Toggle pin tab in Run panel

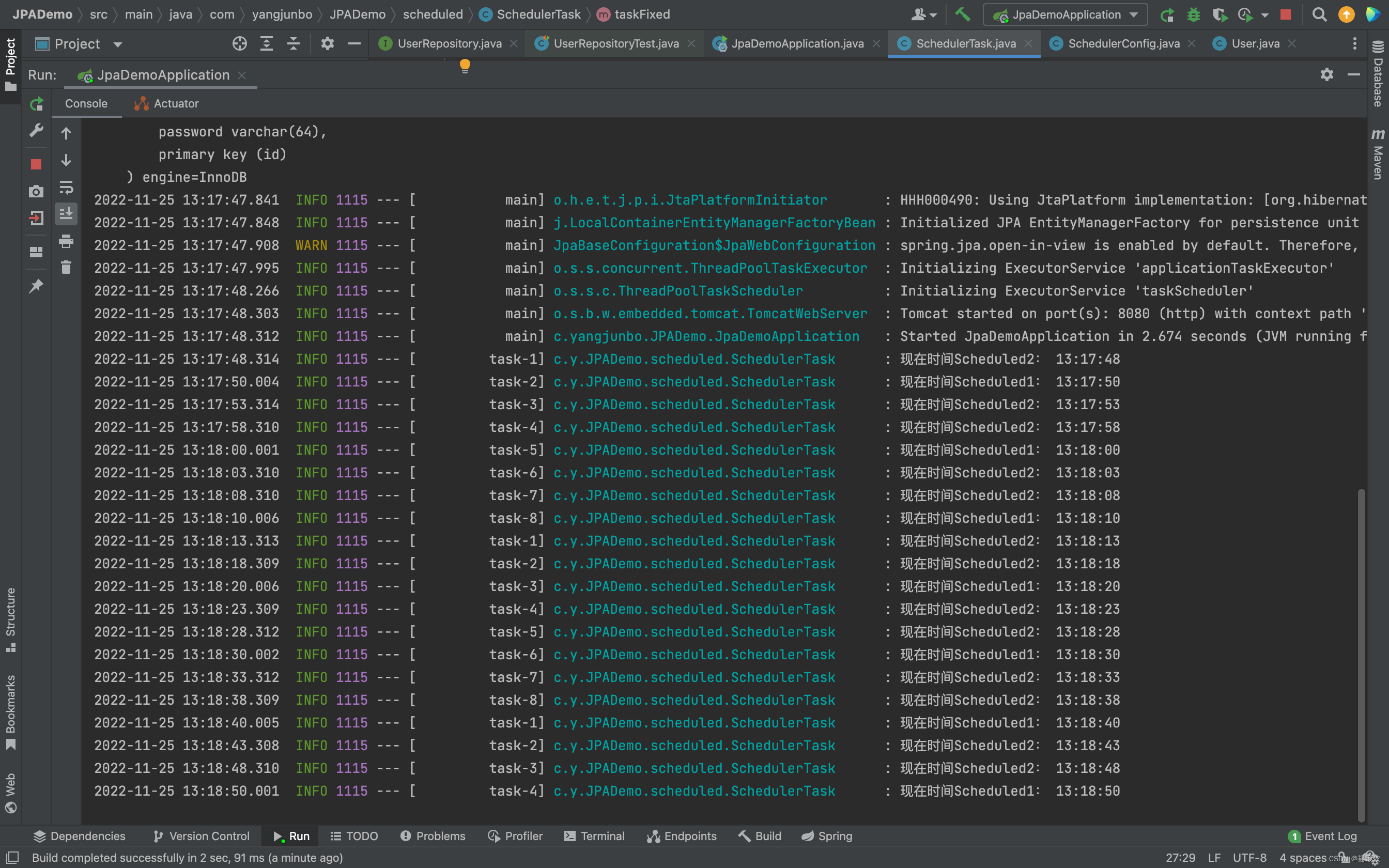36,285
